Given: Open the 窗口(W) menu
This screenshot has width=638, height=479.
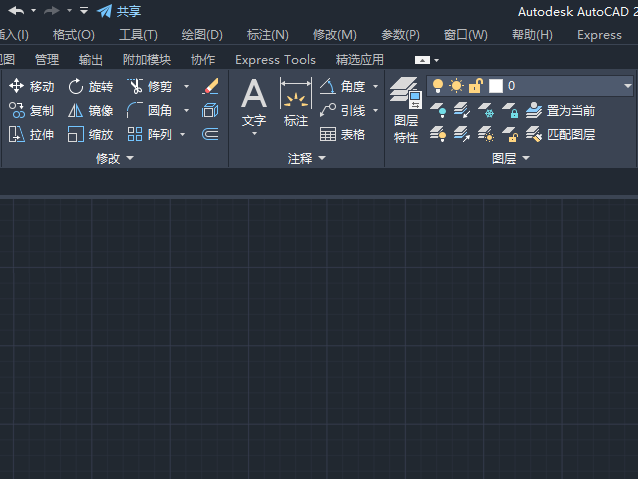Looking at the screenshot, I should (465, 35).
